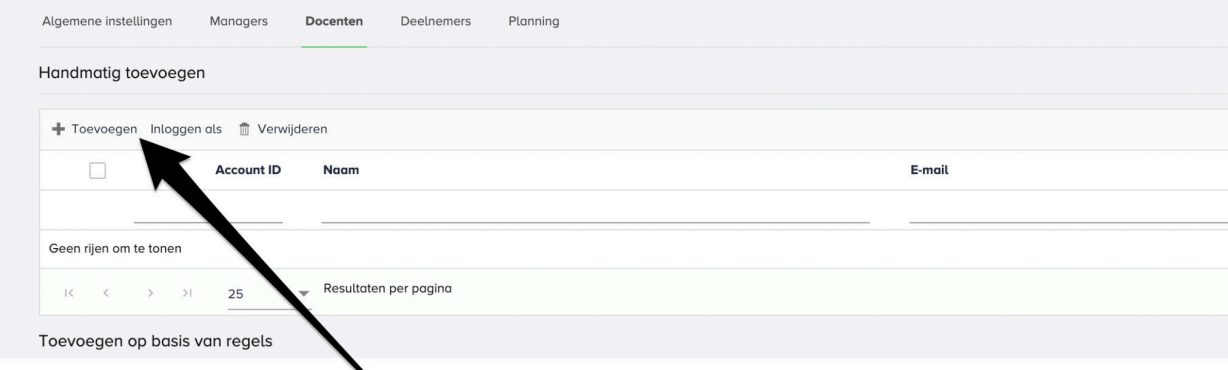Click the E-mail filter input field
1228x370 pixels.
point(1068,210)
